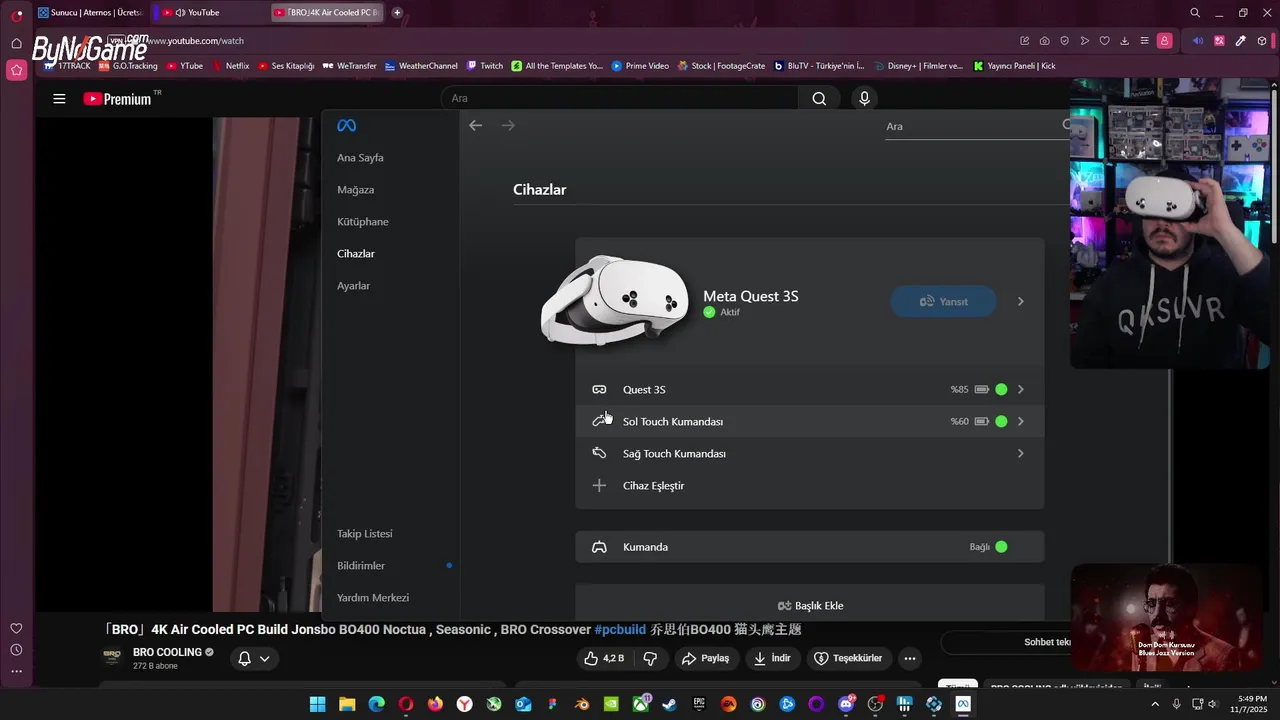This screenshot has height=720, width=1280.
Task: Open Windows Start menu
Action: tap(317, 704)
